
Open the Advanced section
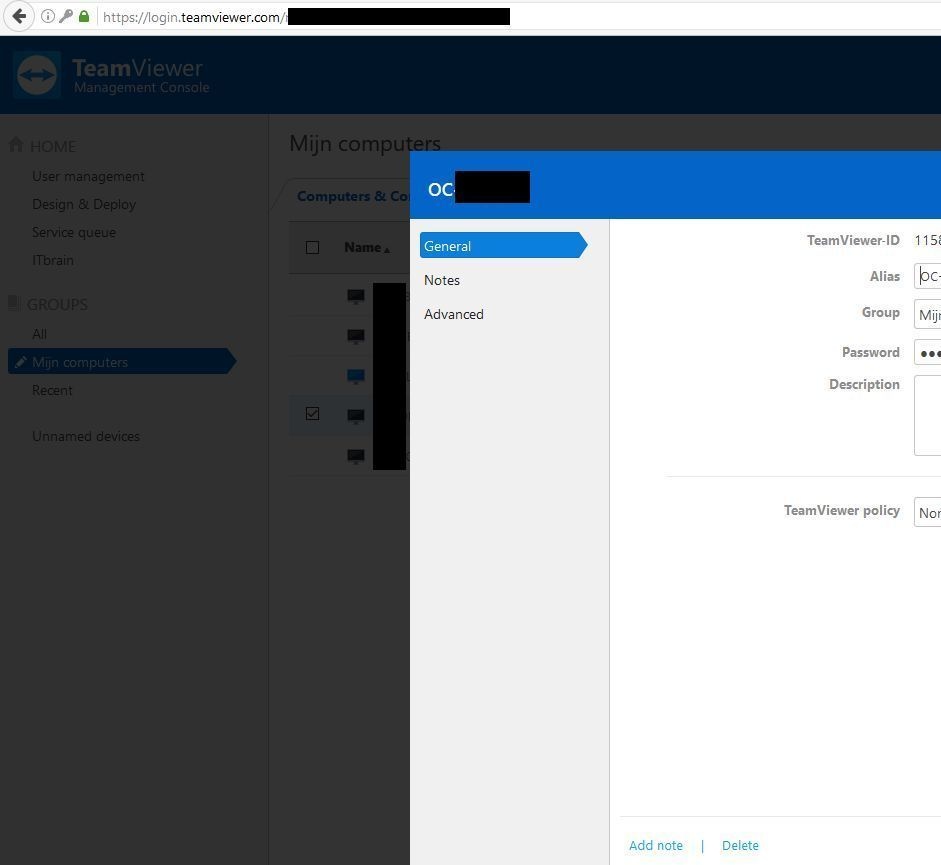click(454, 314)
